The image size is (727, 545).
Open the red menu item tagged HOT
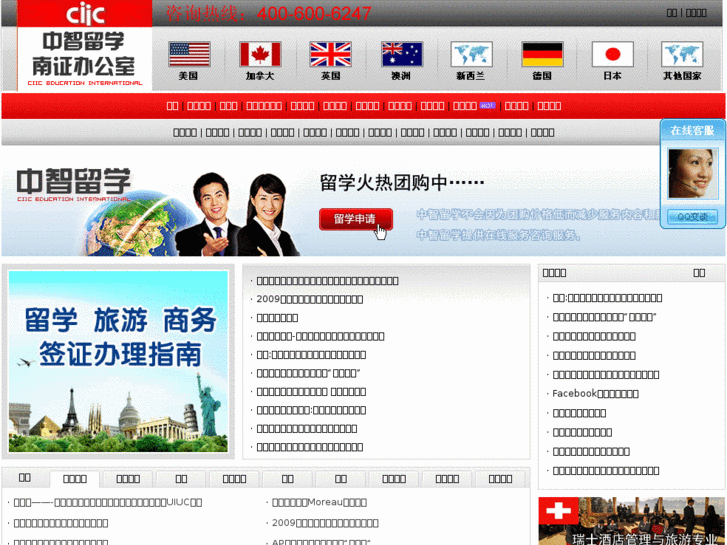(465, 106)
